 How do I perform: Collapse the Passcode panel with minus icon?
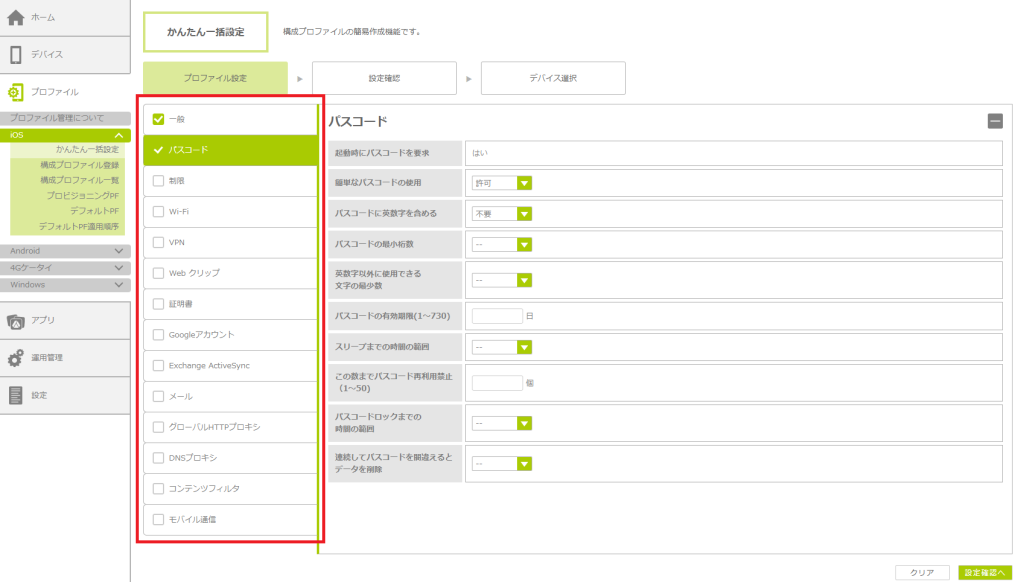[994, 121]
